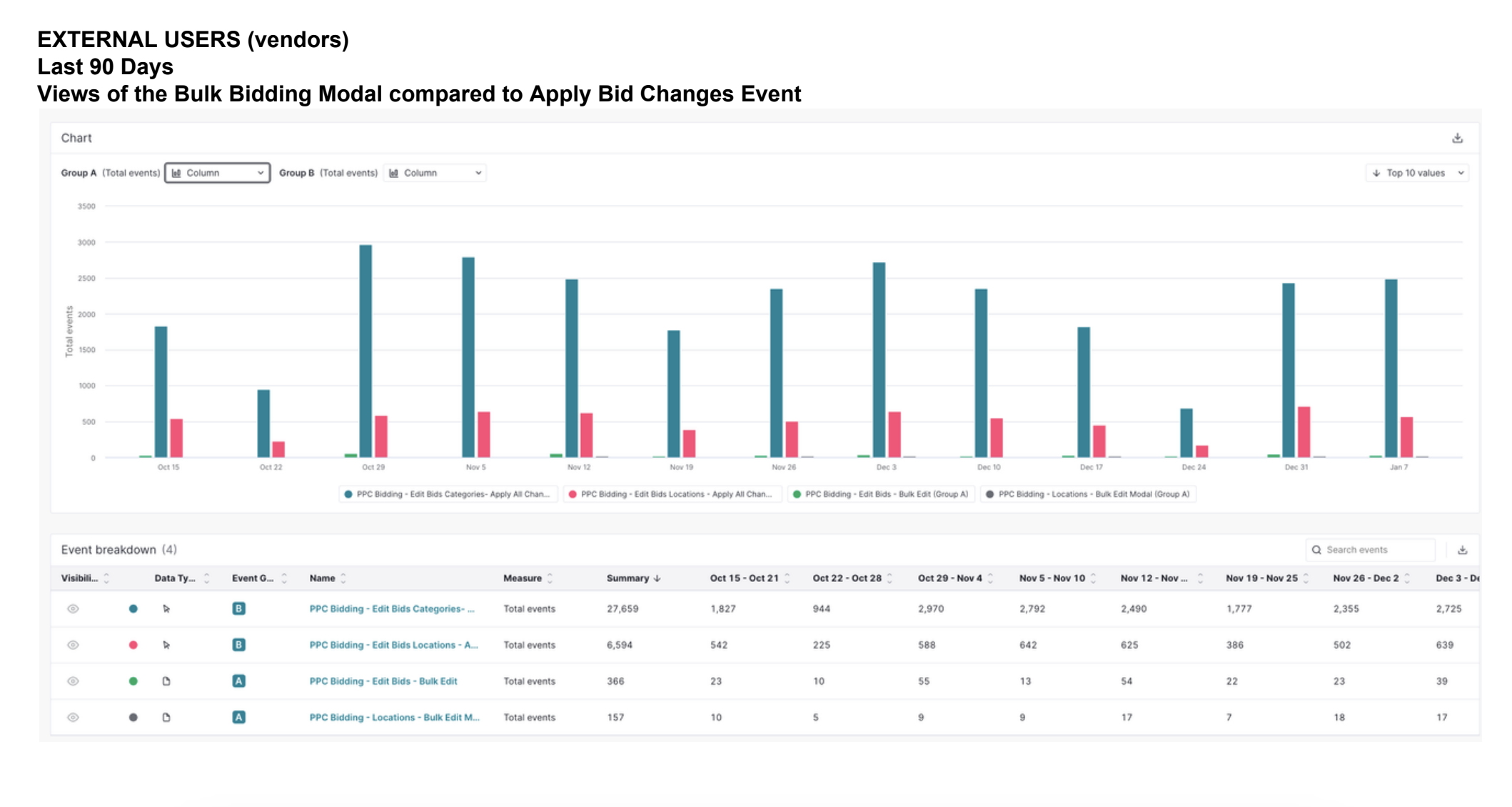Sort by Oct 15 - Oct 21 column header
Viewport: 1512px width, 807px height.
[x=744, y=578]
